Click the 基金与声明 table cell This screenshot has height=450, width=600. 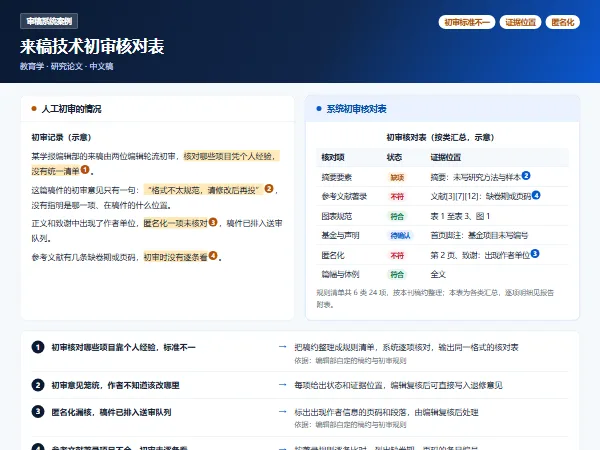pos(340,236)
